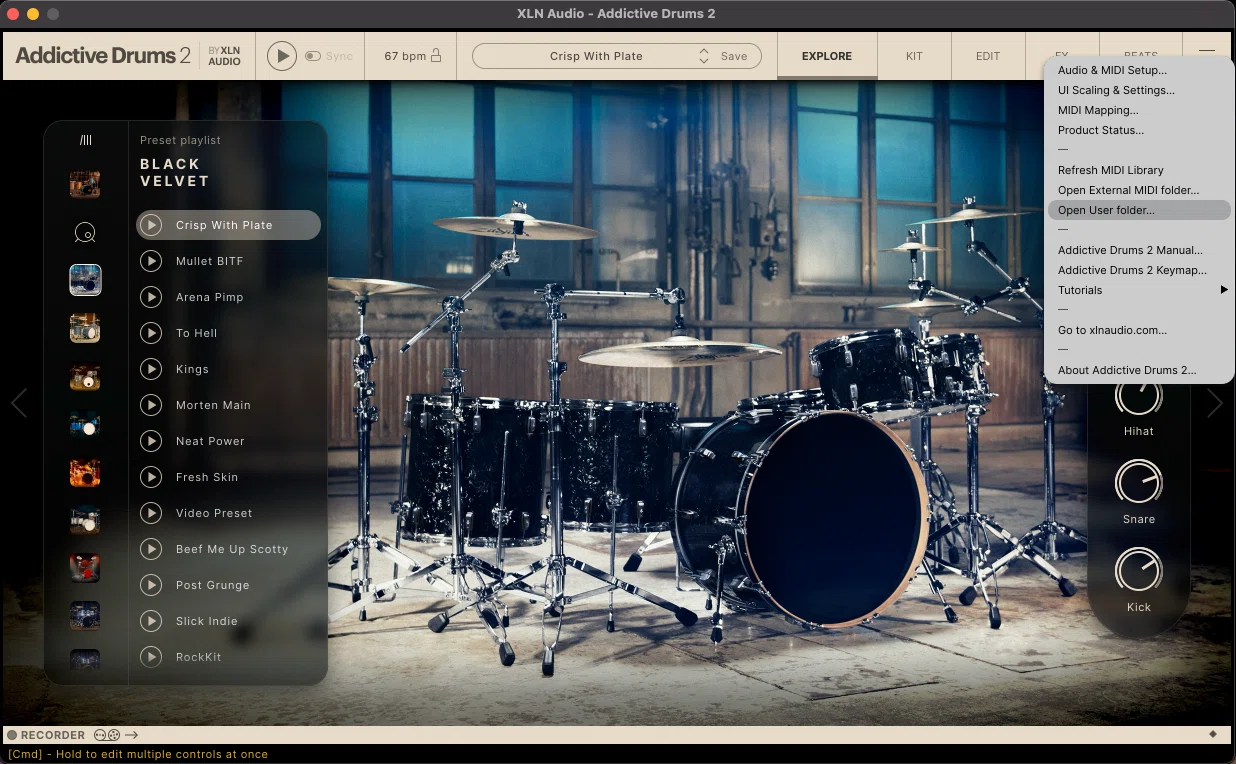The image size is (1236, 764).
Task: Play the Fresh Skin preset preview
Action: [151, 477]
